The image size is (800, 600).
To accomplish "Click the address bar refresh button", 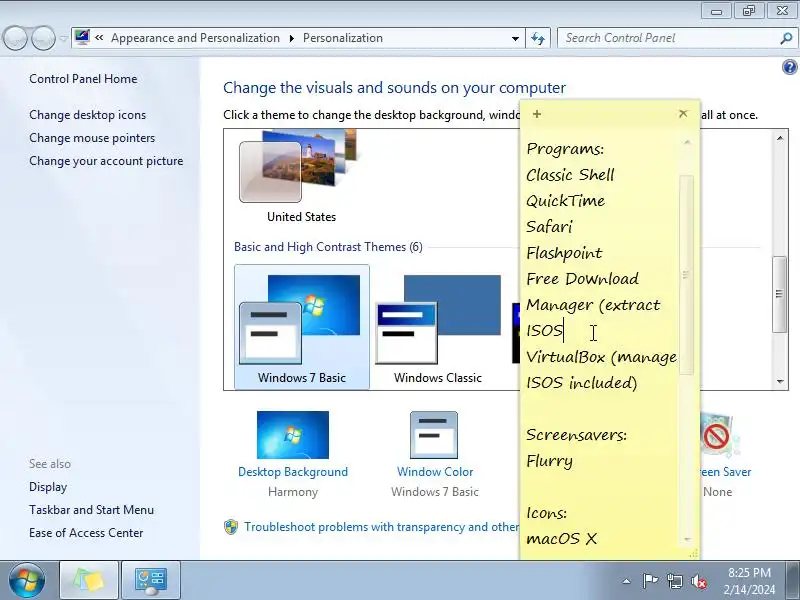I will [x=538, y=38].
